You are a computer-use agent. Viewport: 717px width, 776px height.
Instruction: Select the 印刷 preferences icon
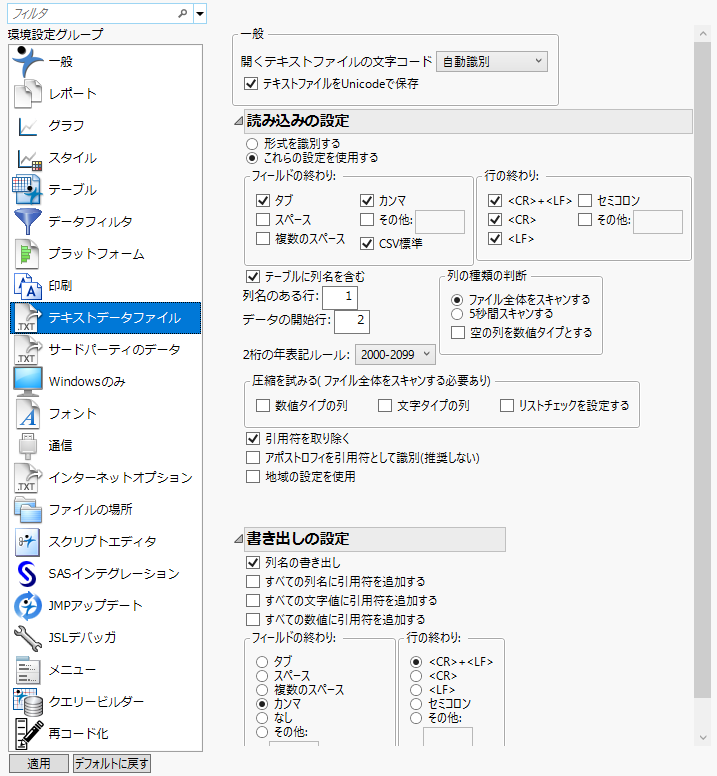click(28, 286)
